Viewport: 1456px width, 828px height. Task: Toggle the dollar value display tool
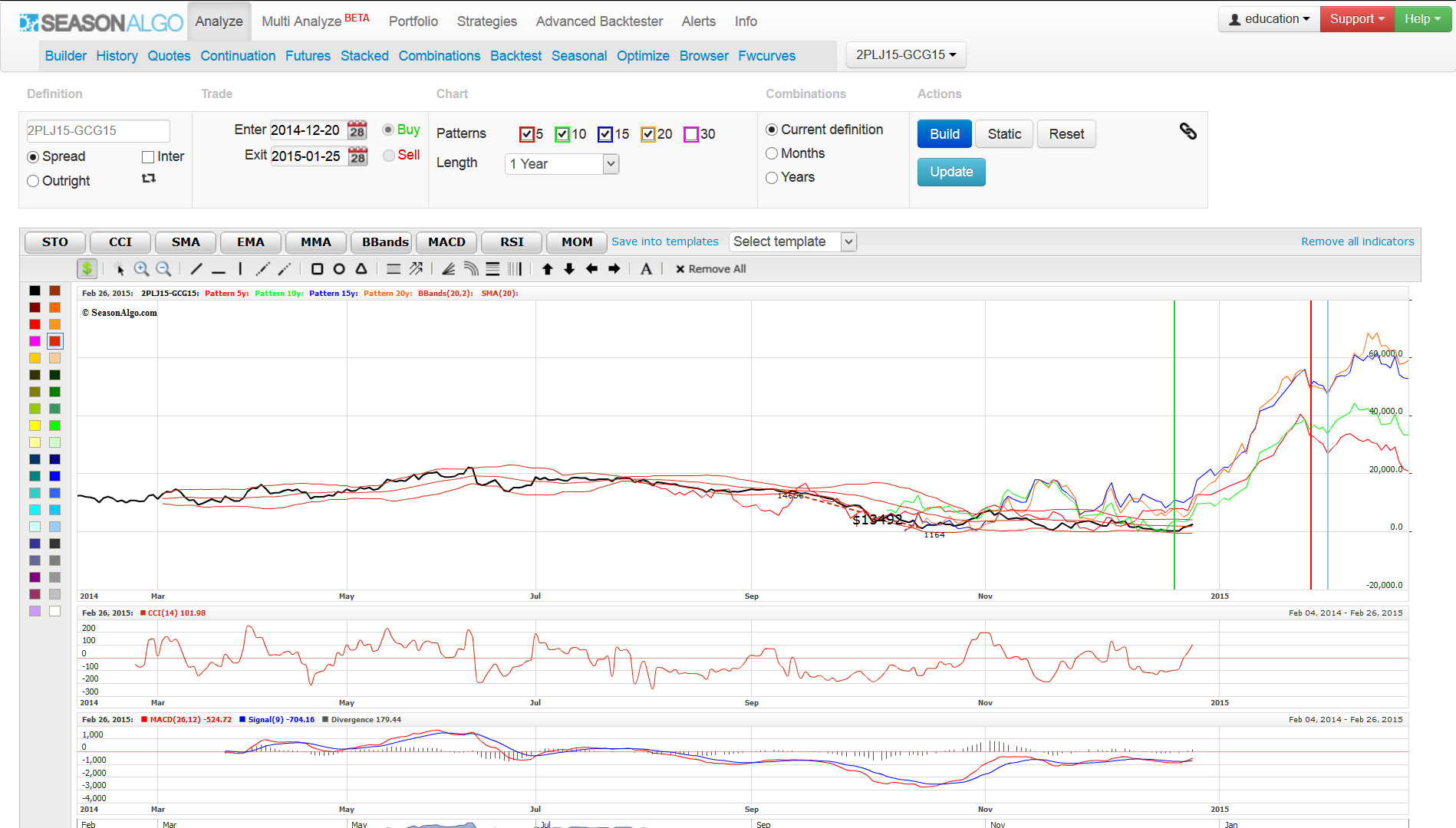click(x=87, y=268)
